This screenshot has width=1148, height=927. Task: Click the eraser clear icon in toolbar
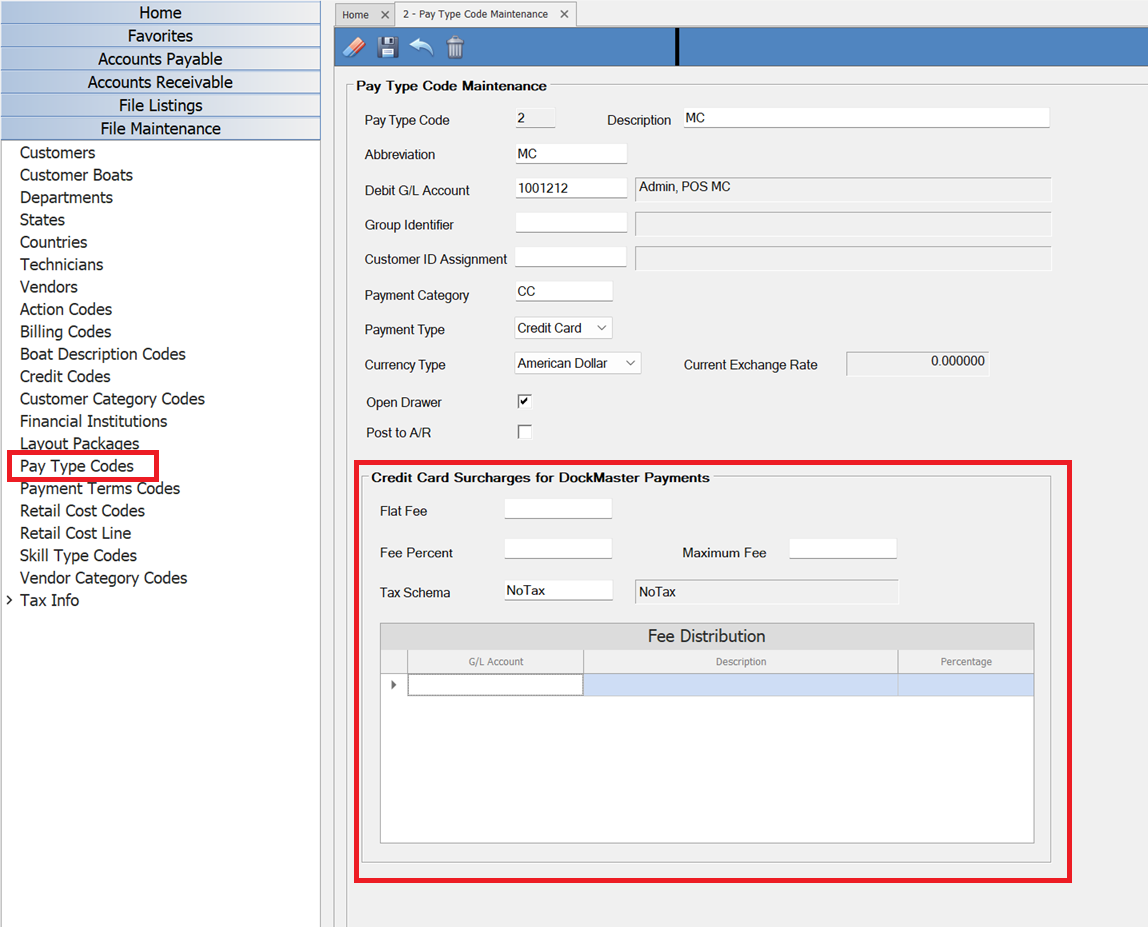(354, 47)
